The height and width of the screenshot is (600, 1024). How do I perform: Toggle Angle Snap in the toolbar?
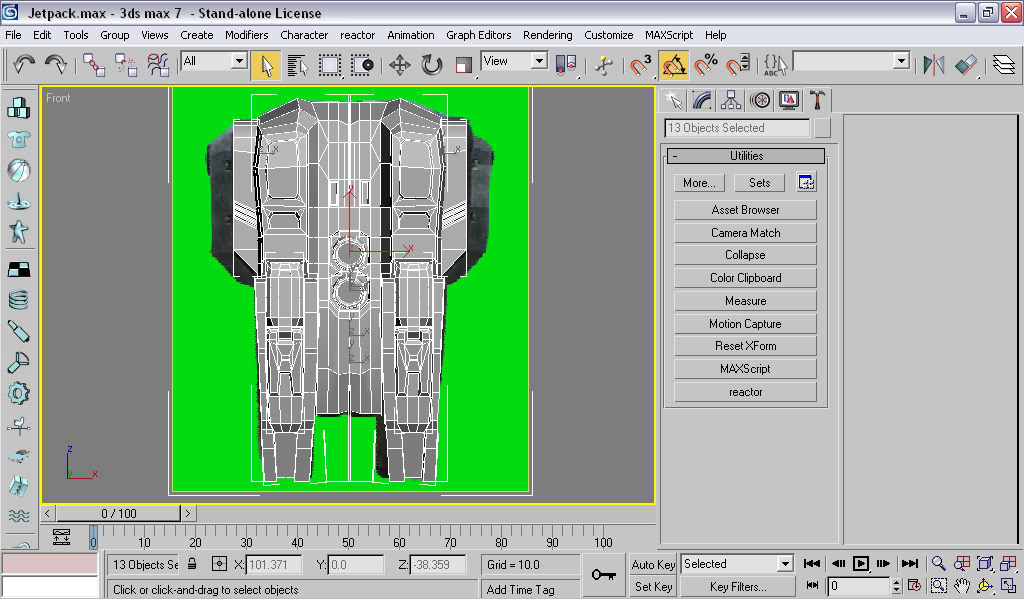[x=674, y=66]
